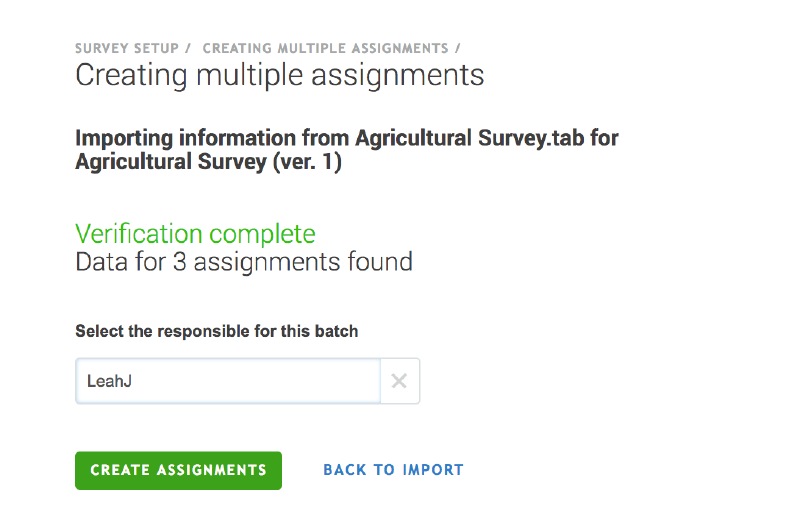The height and width of the screenshot is (528, 800).
Task: Select the Creating Multiple Assignments breadcrumb
Action: [x=325, y=48]
